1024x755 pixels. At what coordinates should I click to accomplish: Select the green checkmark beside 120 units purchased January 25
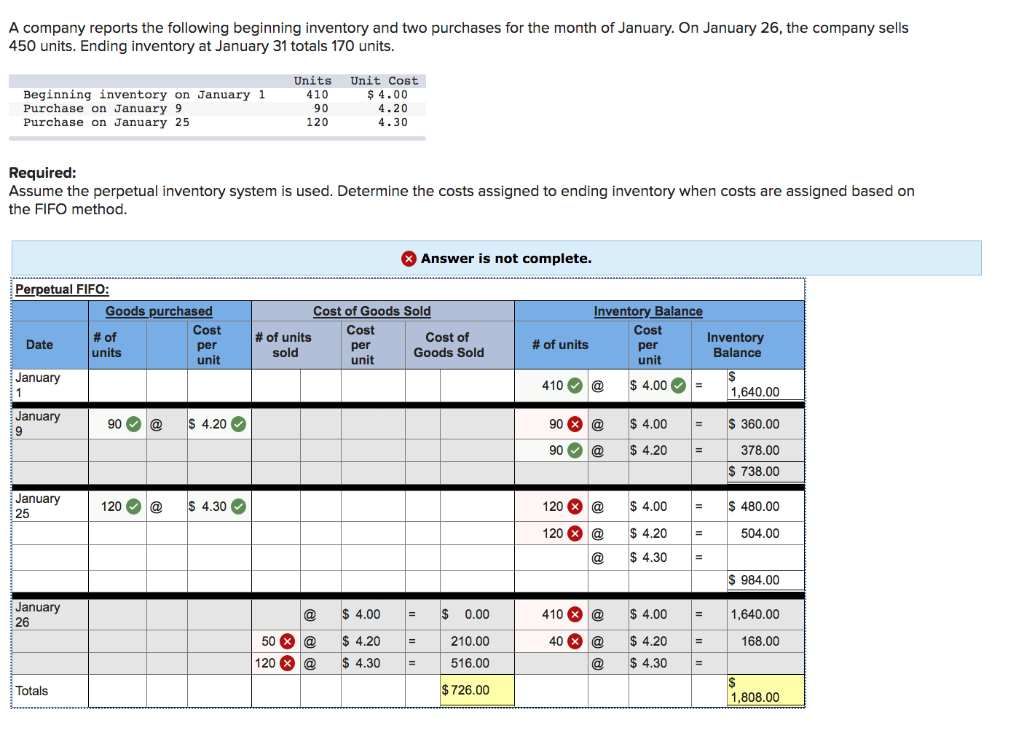point(133,506)
